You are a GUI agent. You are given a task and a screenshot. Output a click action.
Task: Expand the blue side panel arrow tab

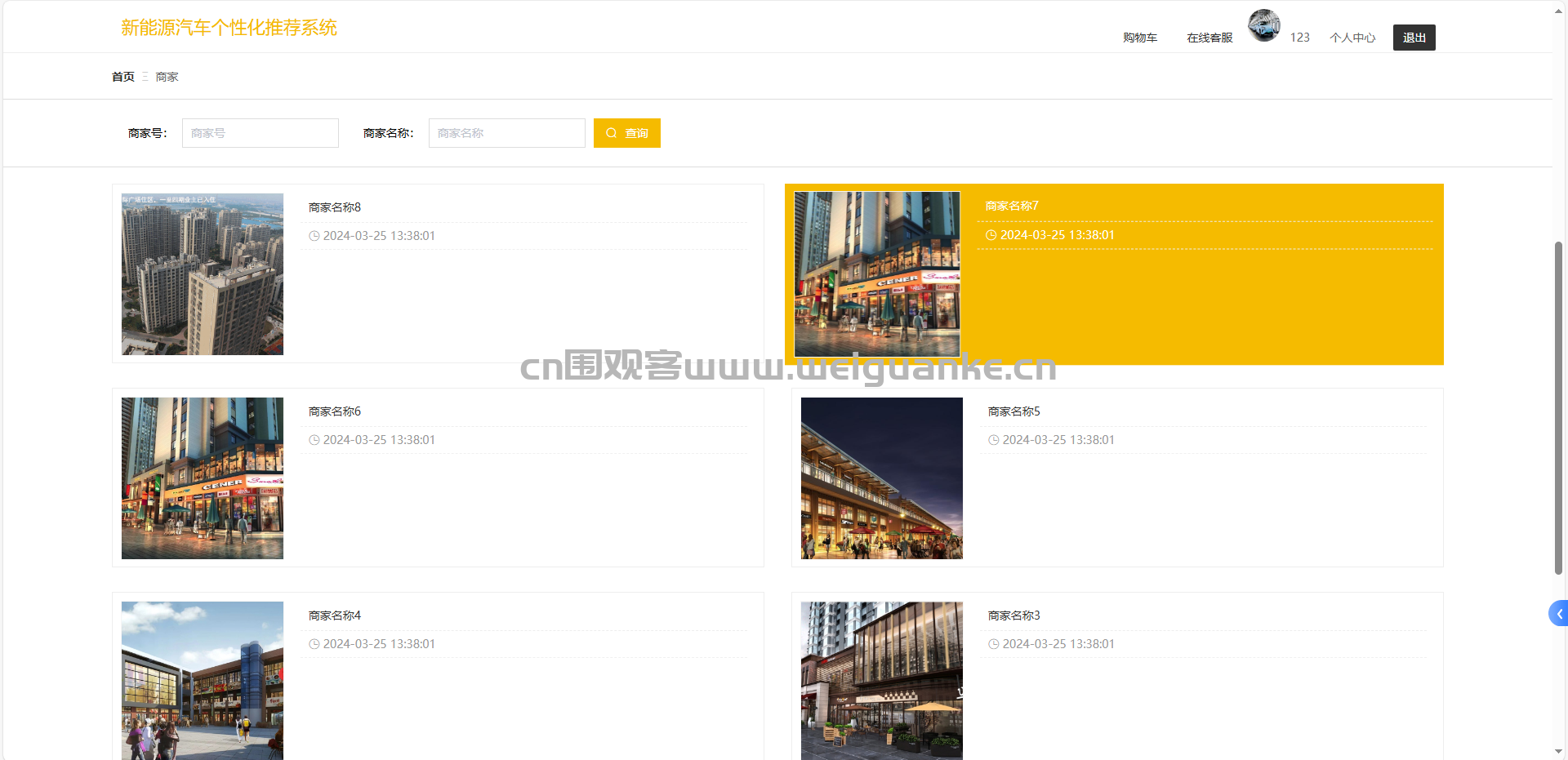point(1558,613)
